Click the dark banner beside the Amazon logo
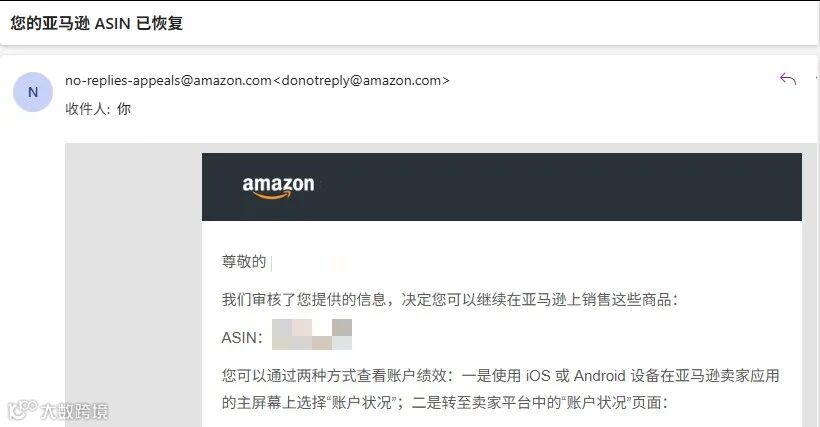 pyautogui.click(x=554, y=187)
